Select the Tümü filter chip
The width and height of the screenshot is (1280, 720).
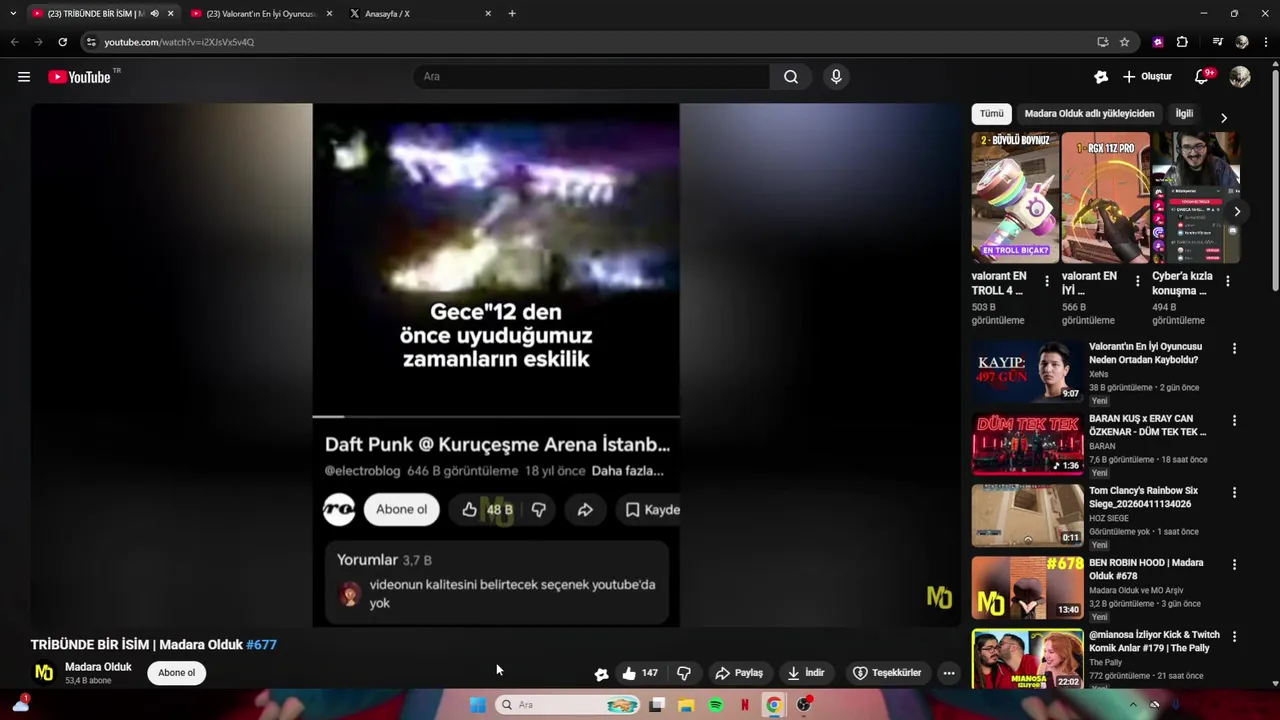[991, 114]
